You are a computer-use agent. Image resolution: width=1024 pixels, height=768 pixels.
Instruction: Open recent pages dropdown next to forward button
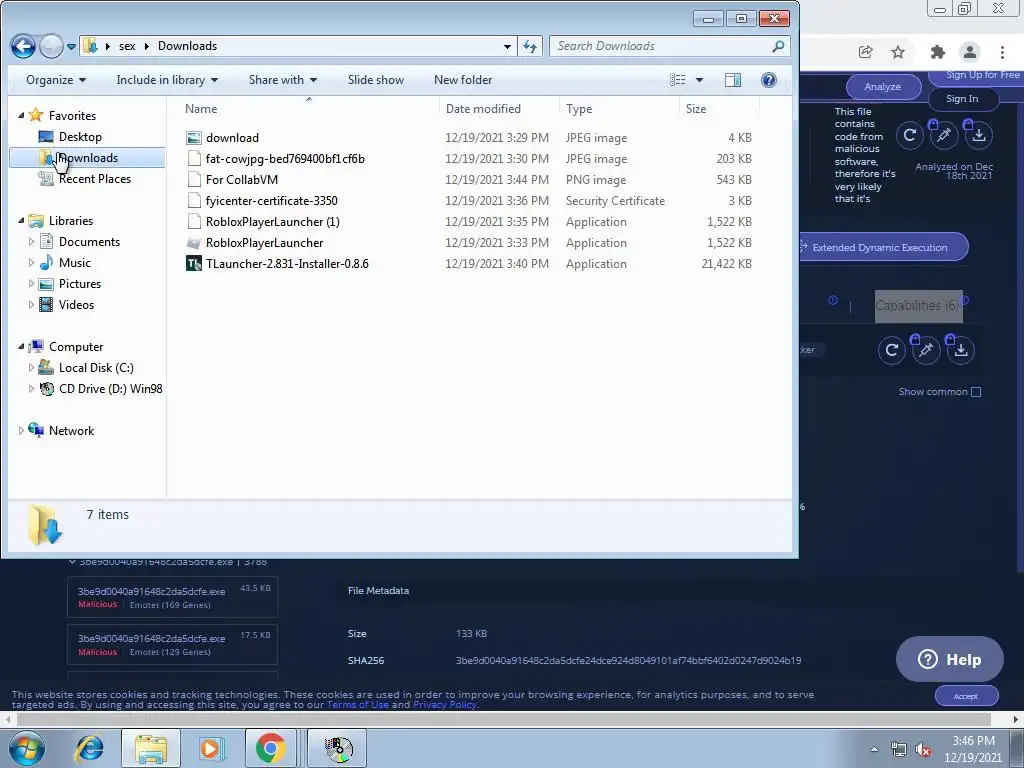(71, 46)
